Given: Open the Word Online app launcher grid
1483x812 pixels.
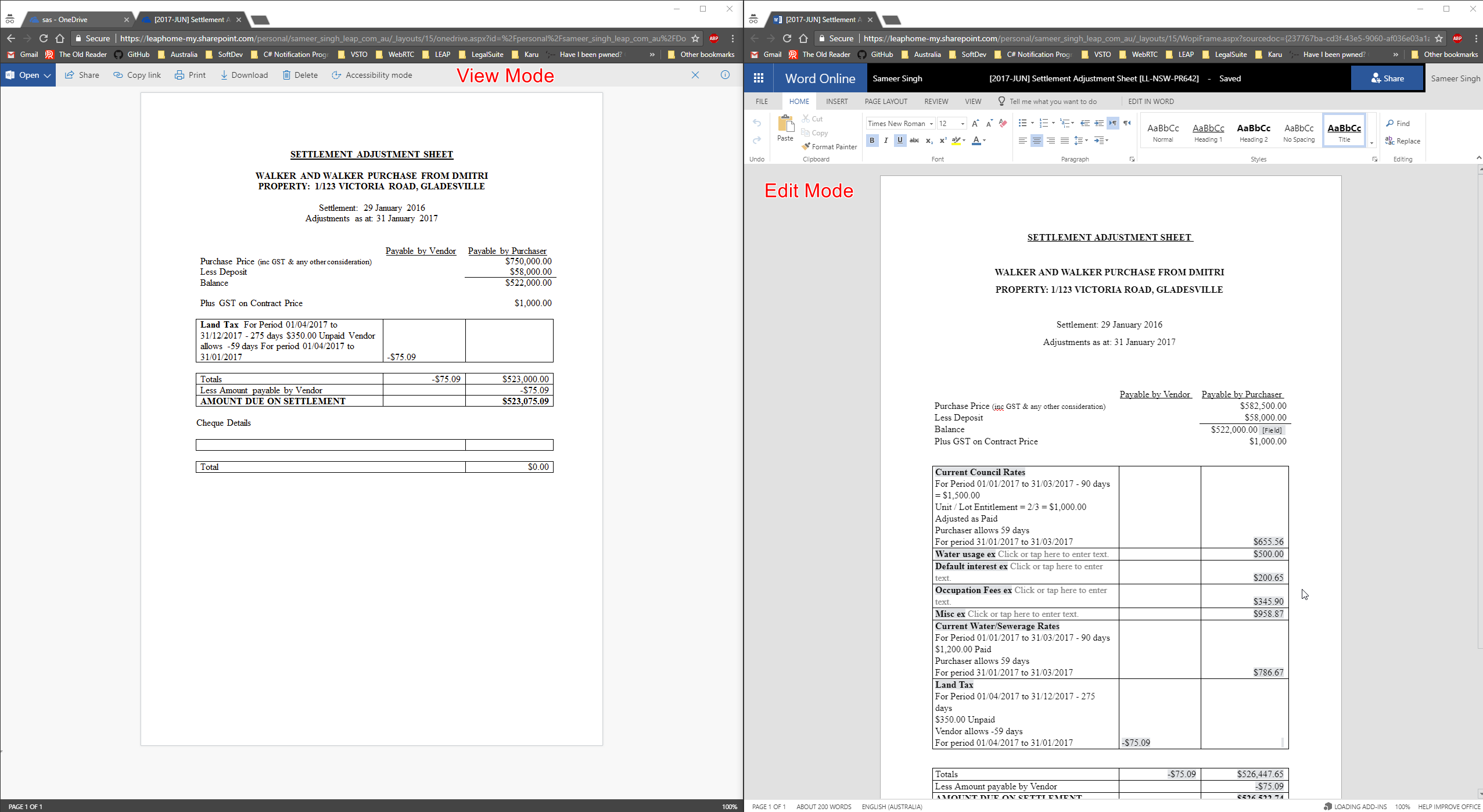Looking at the screenshot, I should (759, 78).
